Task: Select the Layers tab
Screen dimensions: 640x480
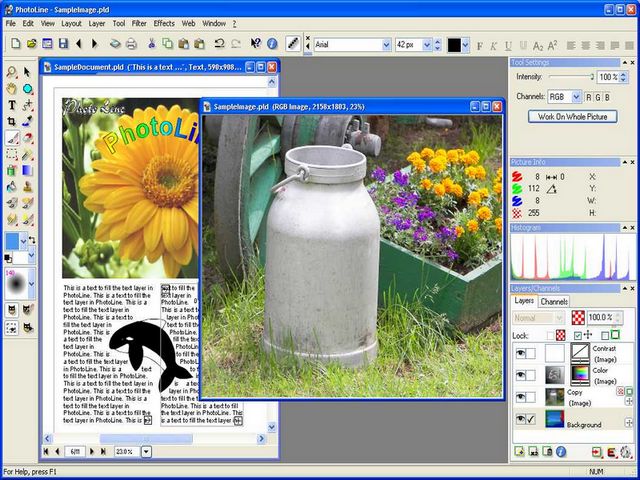Action: click(x=524, y=301)
